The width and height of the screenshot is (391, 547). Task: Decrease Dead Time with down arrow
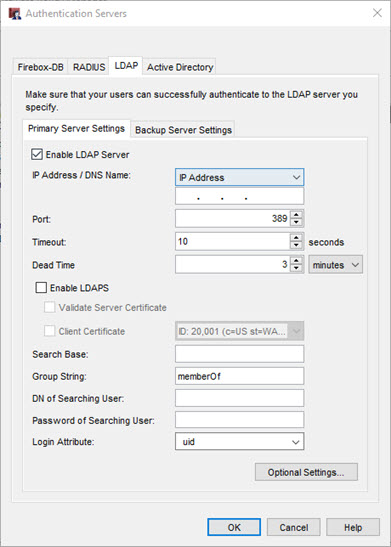296,268
